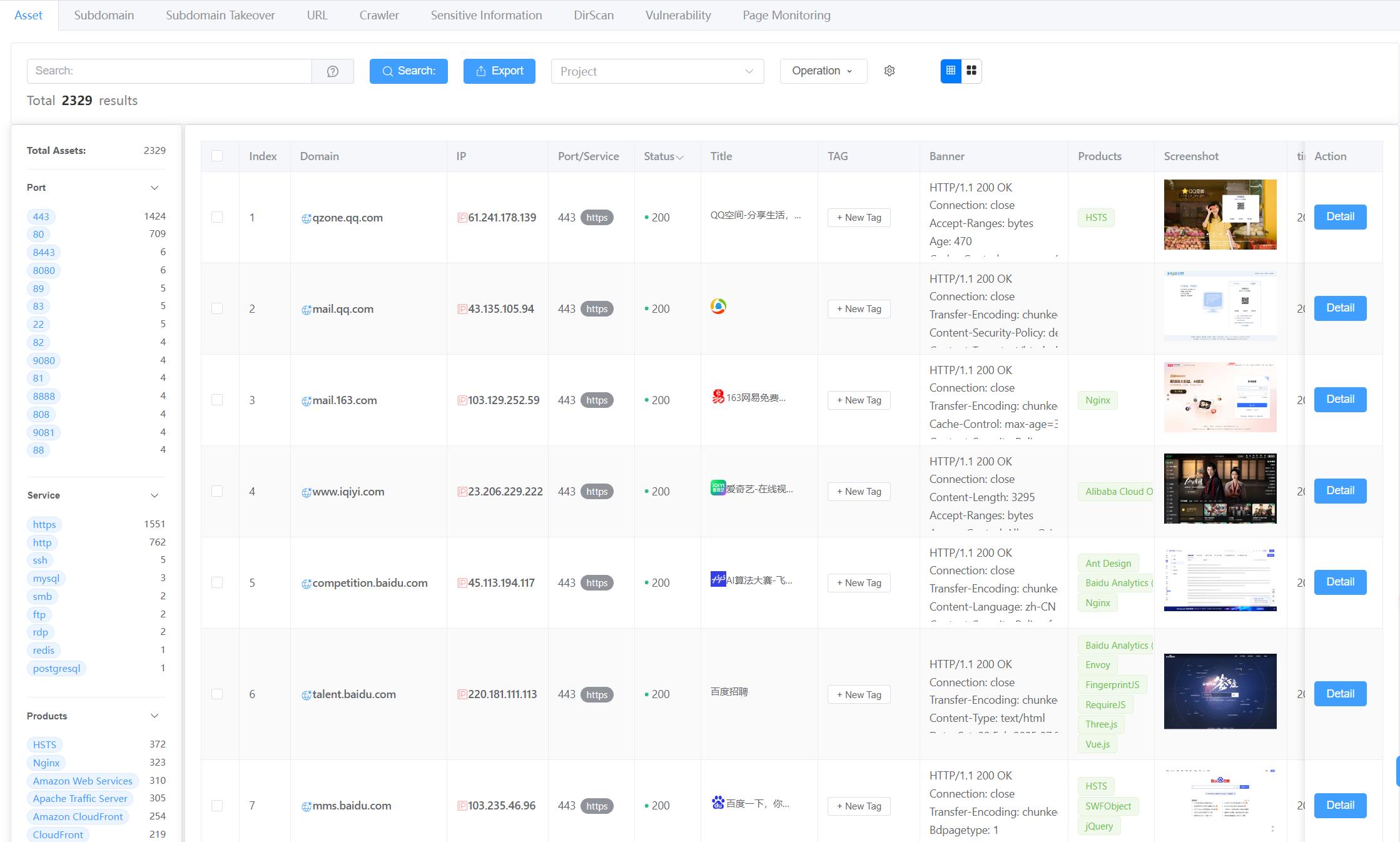Switch to card grid view icon
This screenshot has width=1400, height=842.
971,71
